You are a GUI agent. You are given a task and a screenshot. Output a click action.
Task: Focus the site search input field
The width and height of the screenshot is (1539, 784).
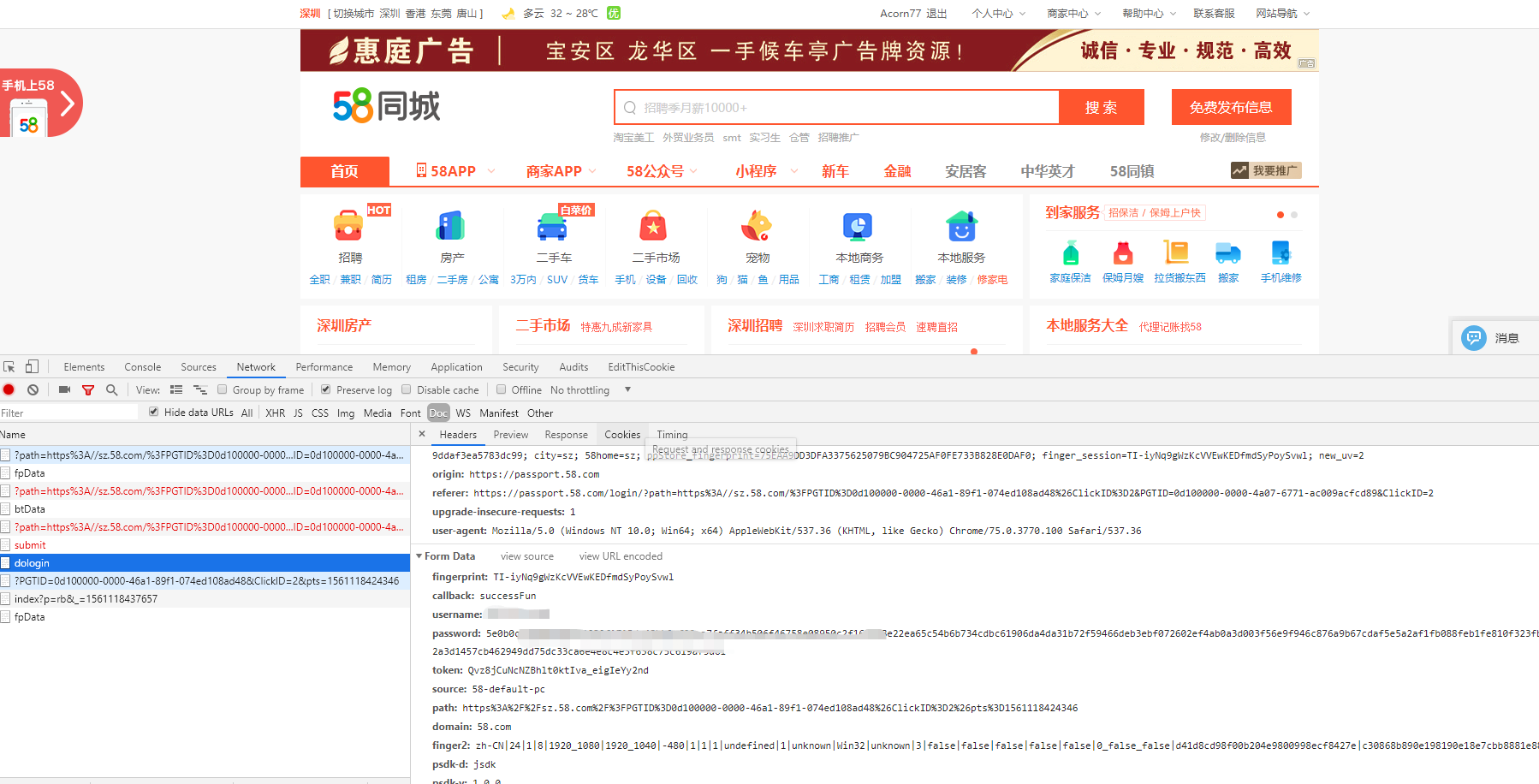click(837, 107)
